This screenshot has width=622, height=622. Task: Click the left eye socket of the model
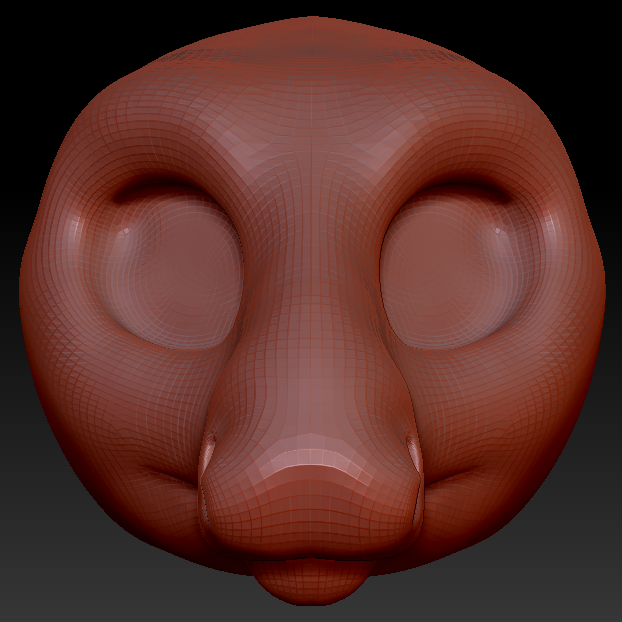tap(170, 272)
